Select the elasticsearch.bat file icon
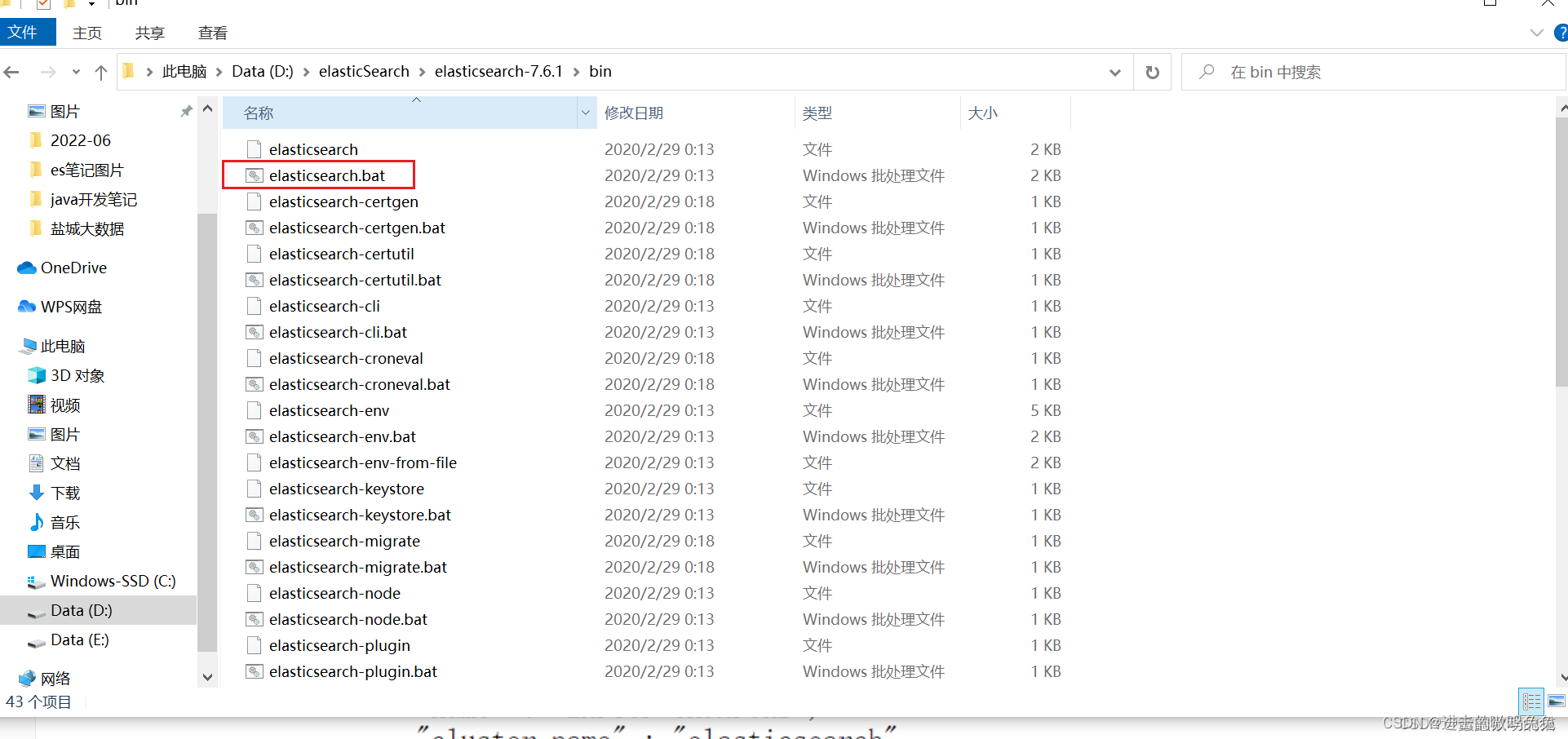The width and height of the screenshot is (1568, 739). point(255,175)
